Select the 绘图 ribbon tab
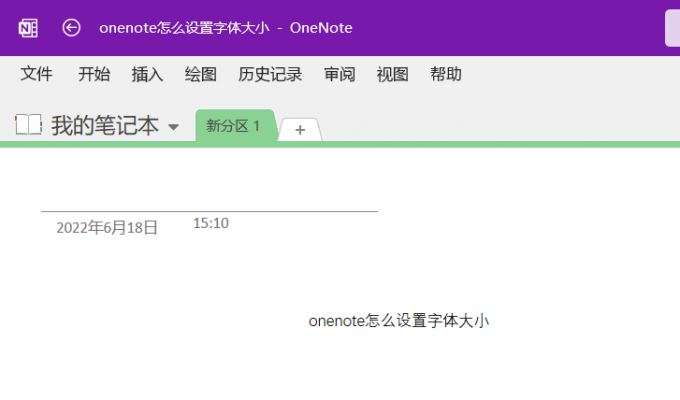 point(201,74)
